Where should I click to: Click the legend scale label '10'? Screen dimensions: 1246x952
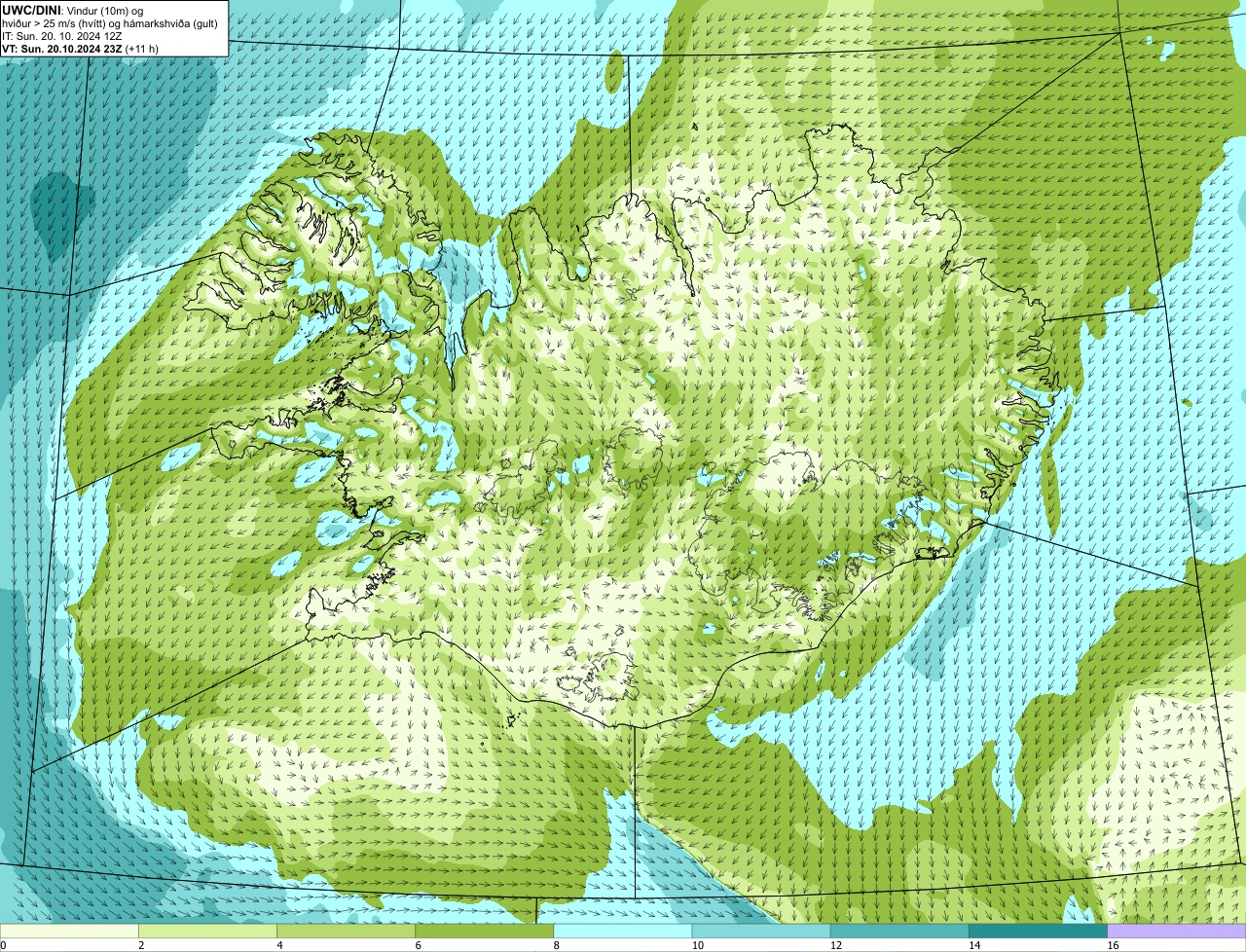point(698,945)
